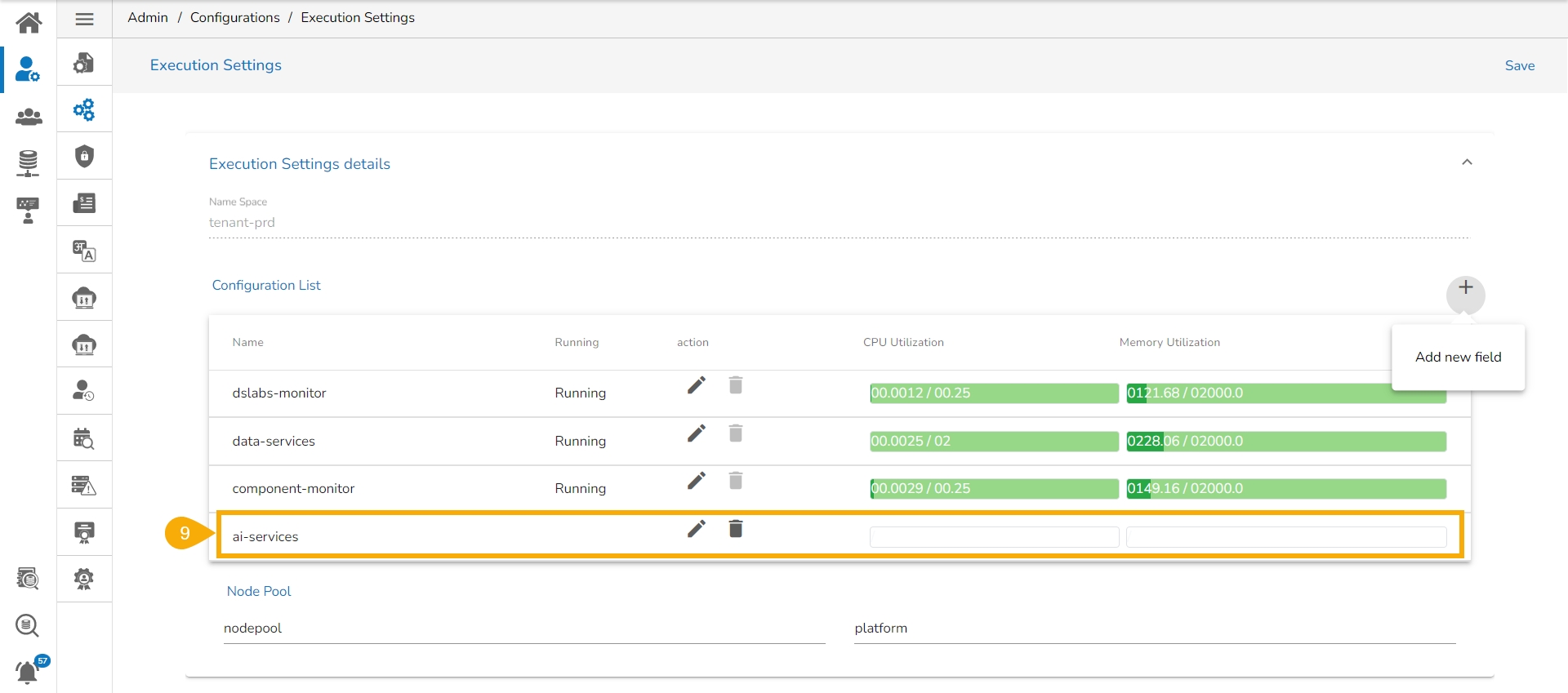Open the notifications bell icon

point(28,672)
